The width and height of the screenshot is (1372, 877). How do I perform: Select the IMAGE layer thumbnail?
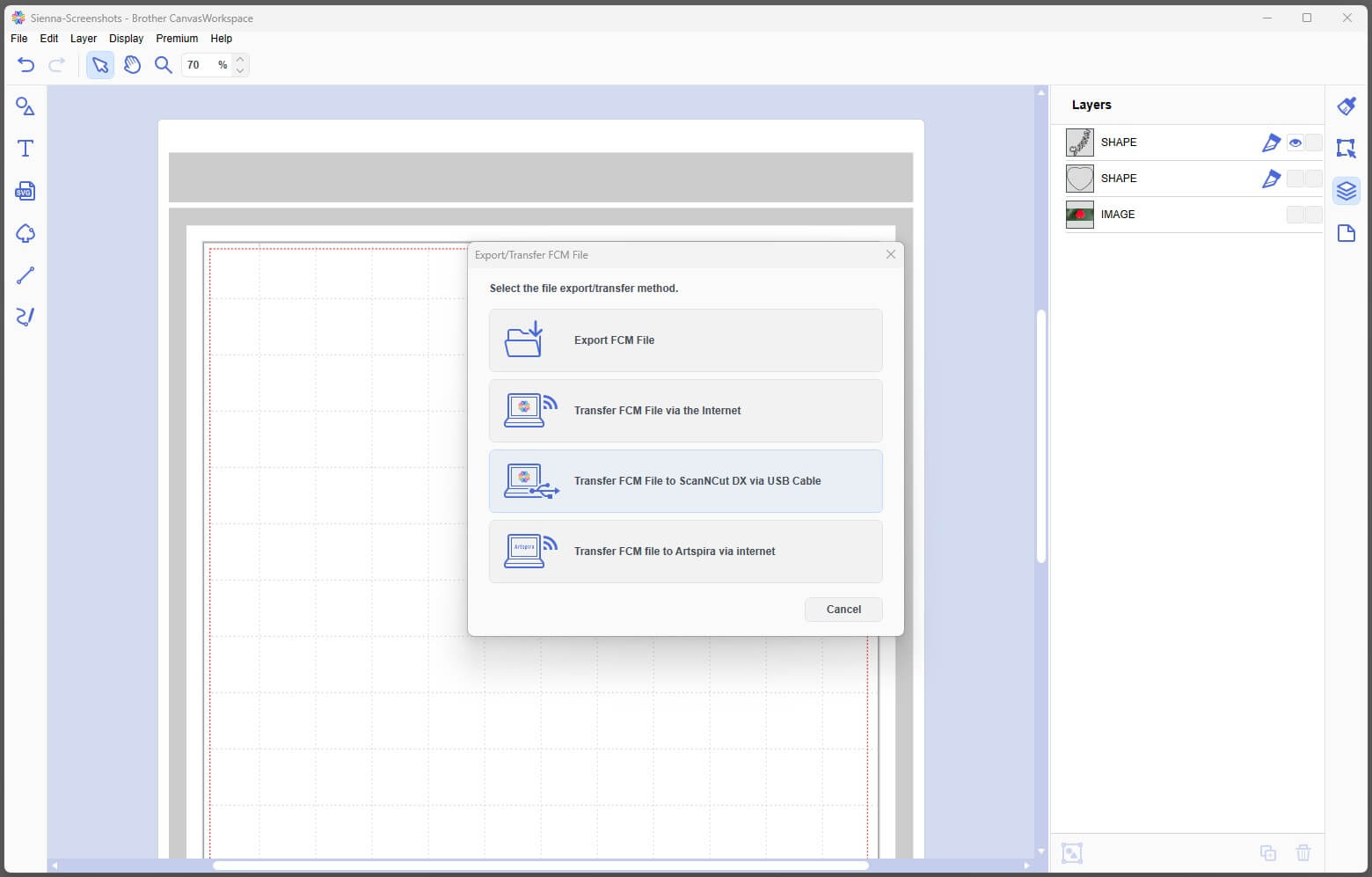pos(1079,215)
